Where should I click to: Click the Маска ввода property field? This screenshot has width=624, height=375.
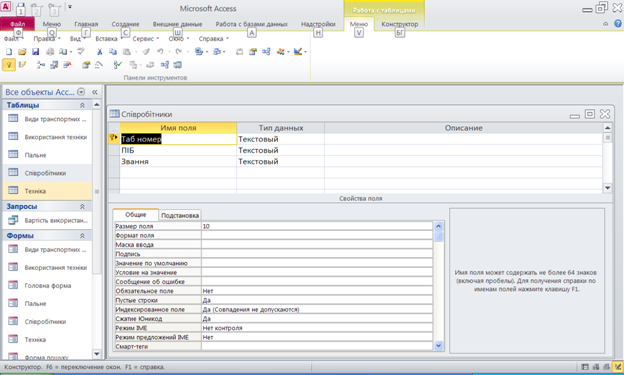pos(317,244)
